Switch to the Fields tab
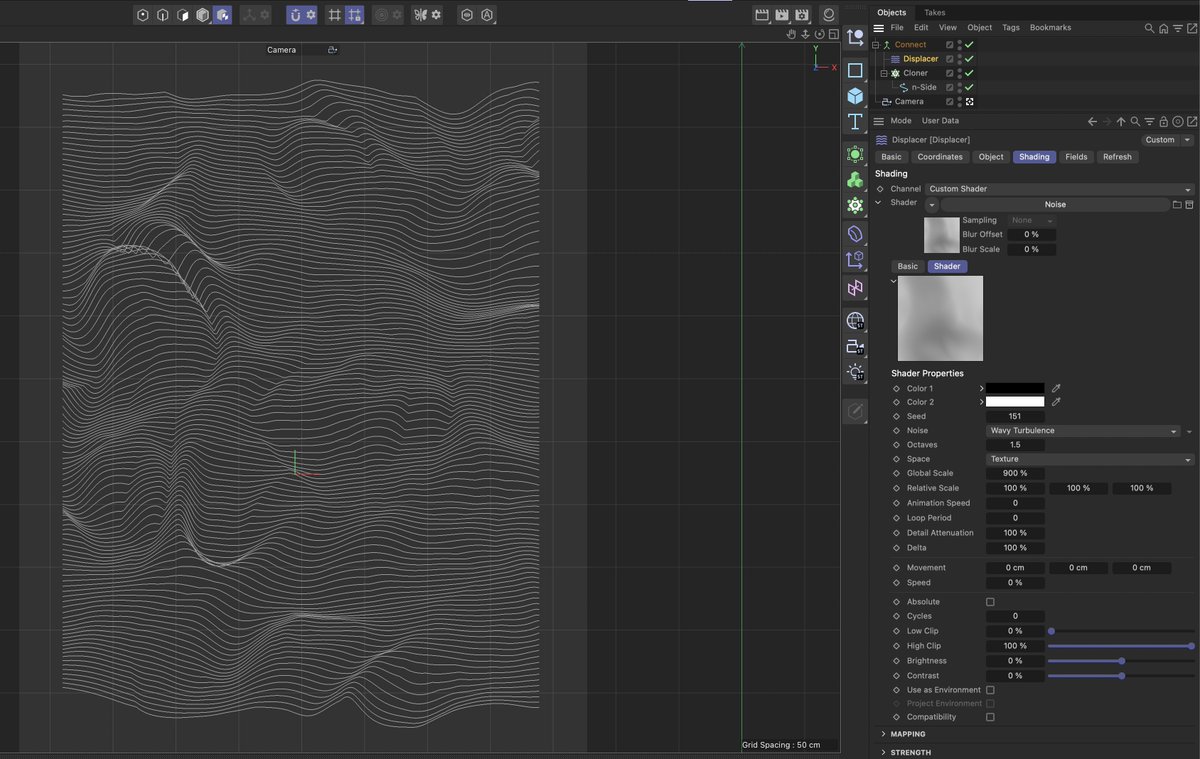 (1076, 157)
